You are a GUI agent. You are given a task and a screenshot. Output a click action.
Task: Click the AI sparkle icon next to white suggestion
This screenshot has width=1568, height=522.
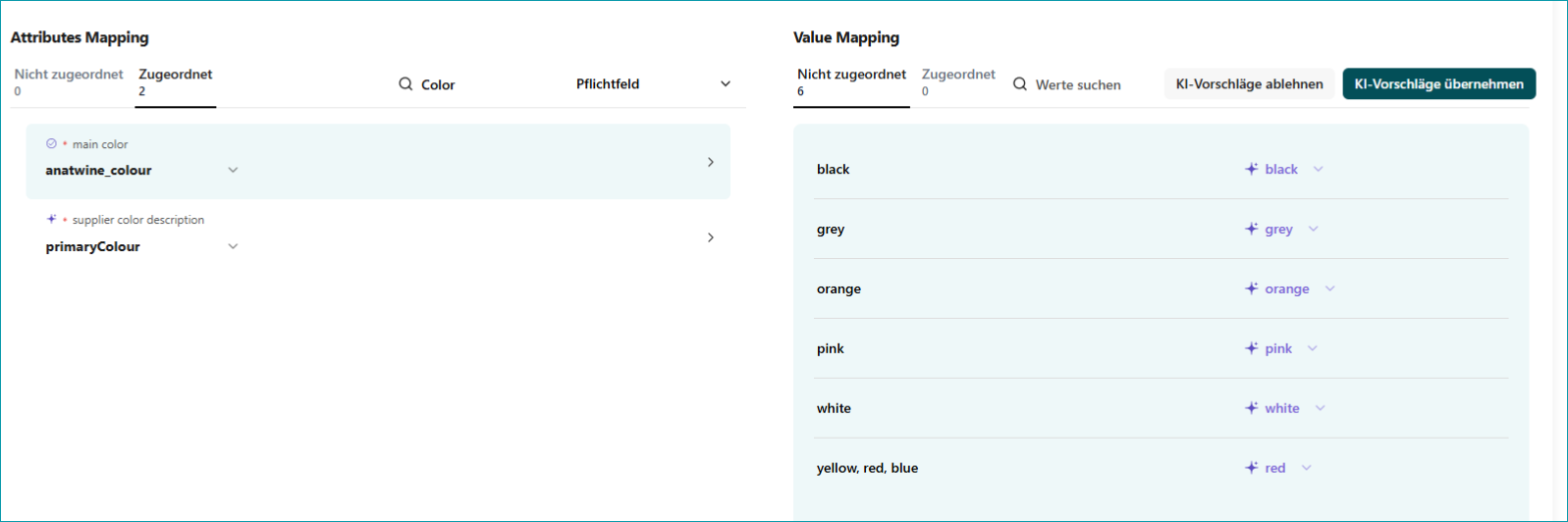(1251, 408)
